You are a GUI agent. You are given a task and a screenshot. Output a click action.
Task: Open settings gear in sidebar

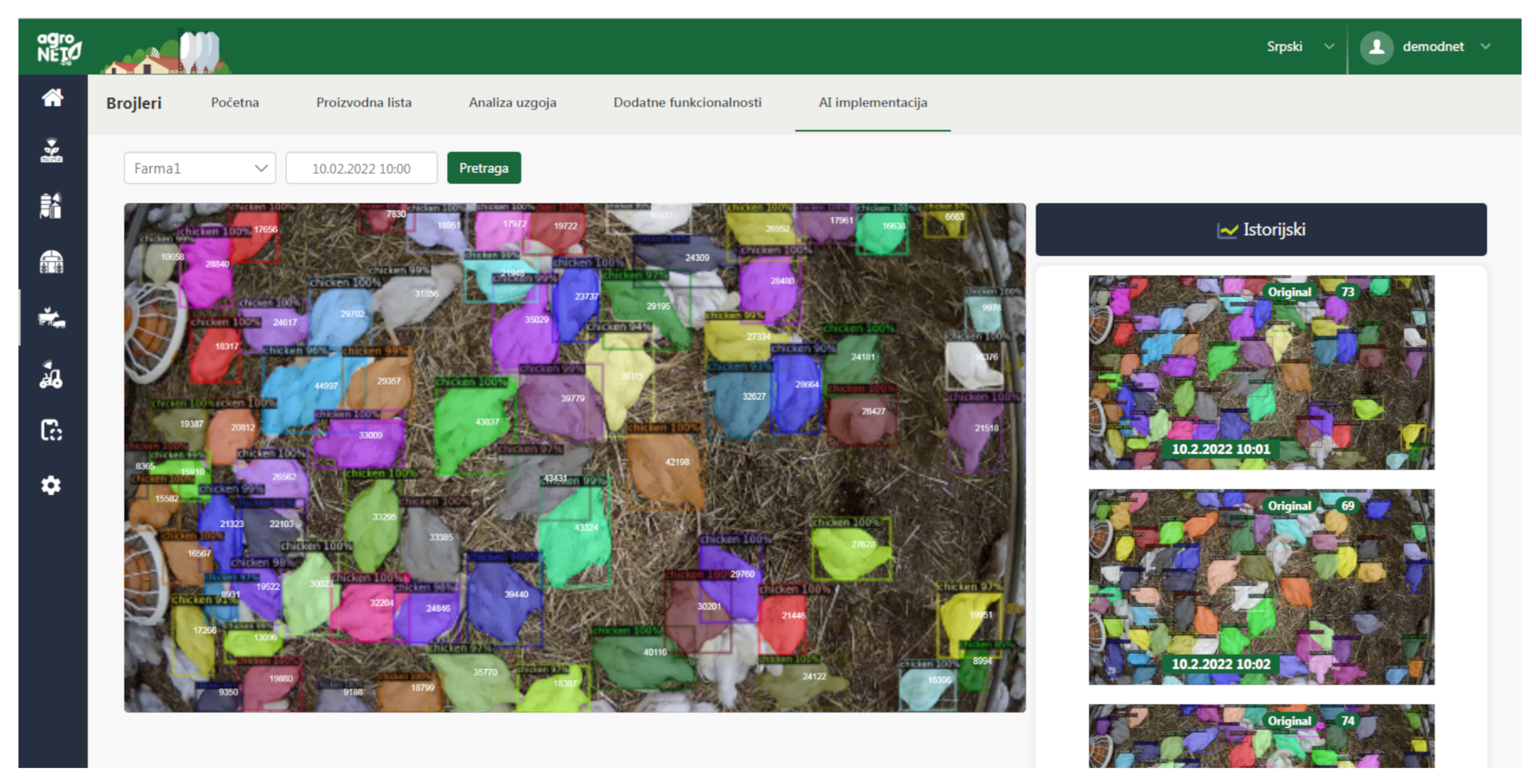(x=52, y=485)
